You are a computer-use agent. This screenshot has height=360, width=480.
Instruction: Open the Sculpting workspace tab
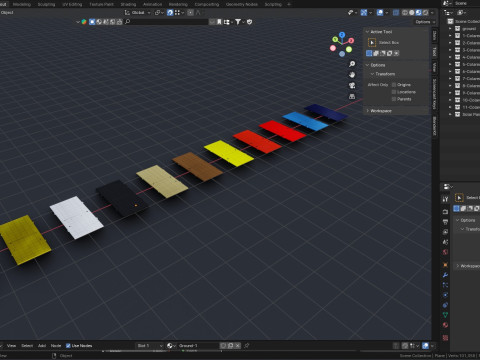(46, 4)
